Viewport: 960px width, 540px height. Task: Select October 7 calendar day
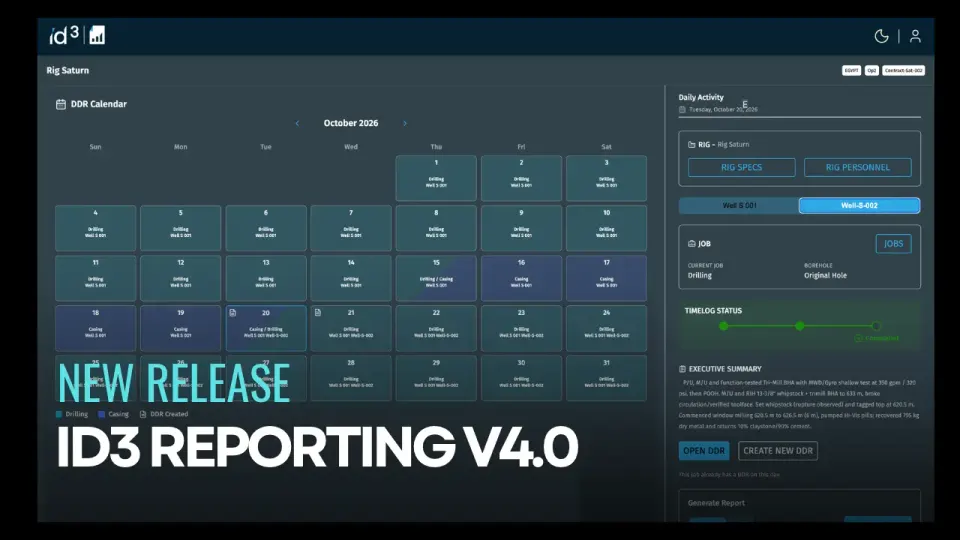(351, 228)
